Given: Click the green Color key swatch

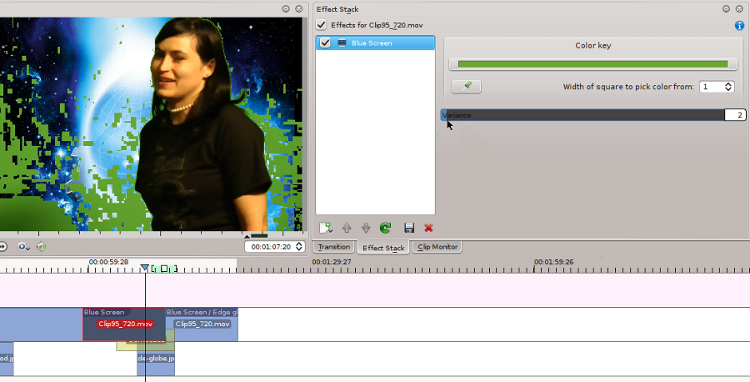Looking at the screenshot, I should [x=593, y=64].
